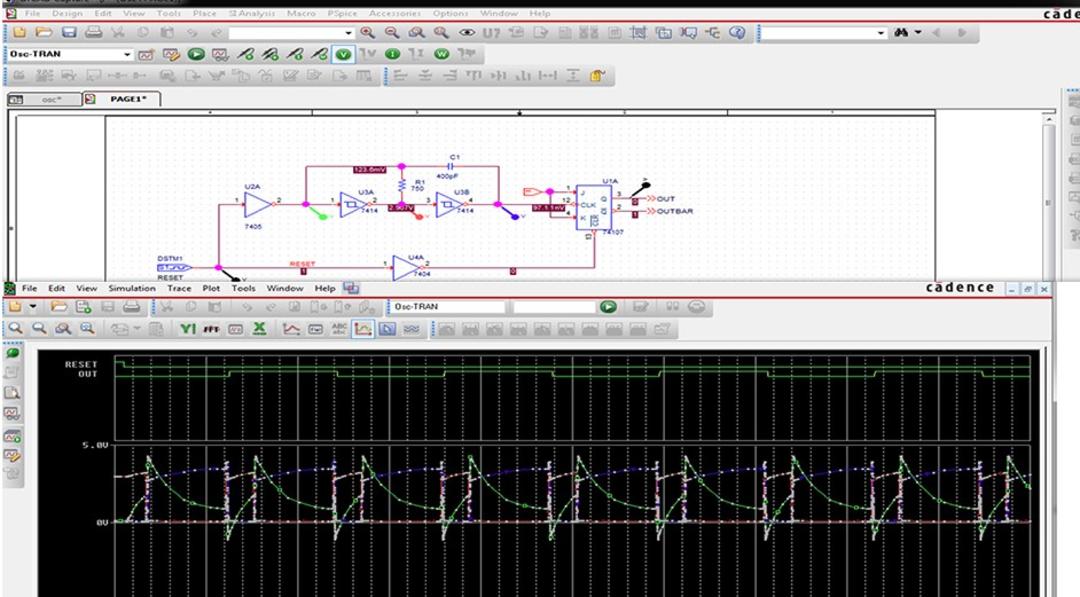Click the green X axis settings icon
Screen dimensions: 1080x597
pyautogui.click(x=259, y=328)
